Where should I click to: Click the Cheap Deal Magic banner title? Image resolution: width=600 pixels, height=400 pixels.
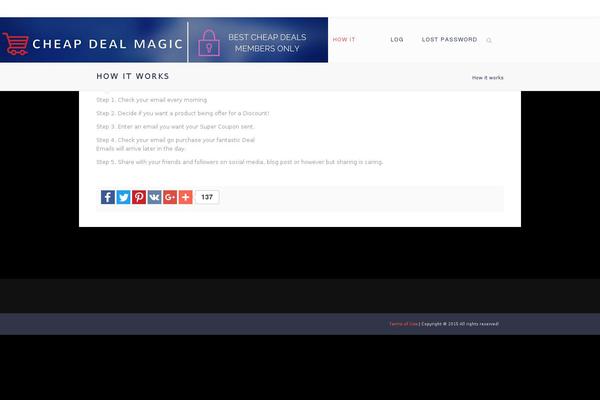point(108,44)
